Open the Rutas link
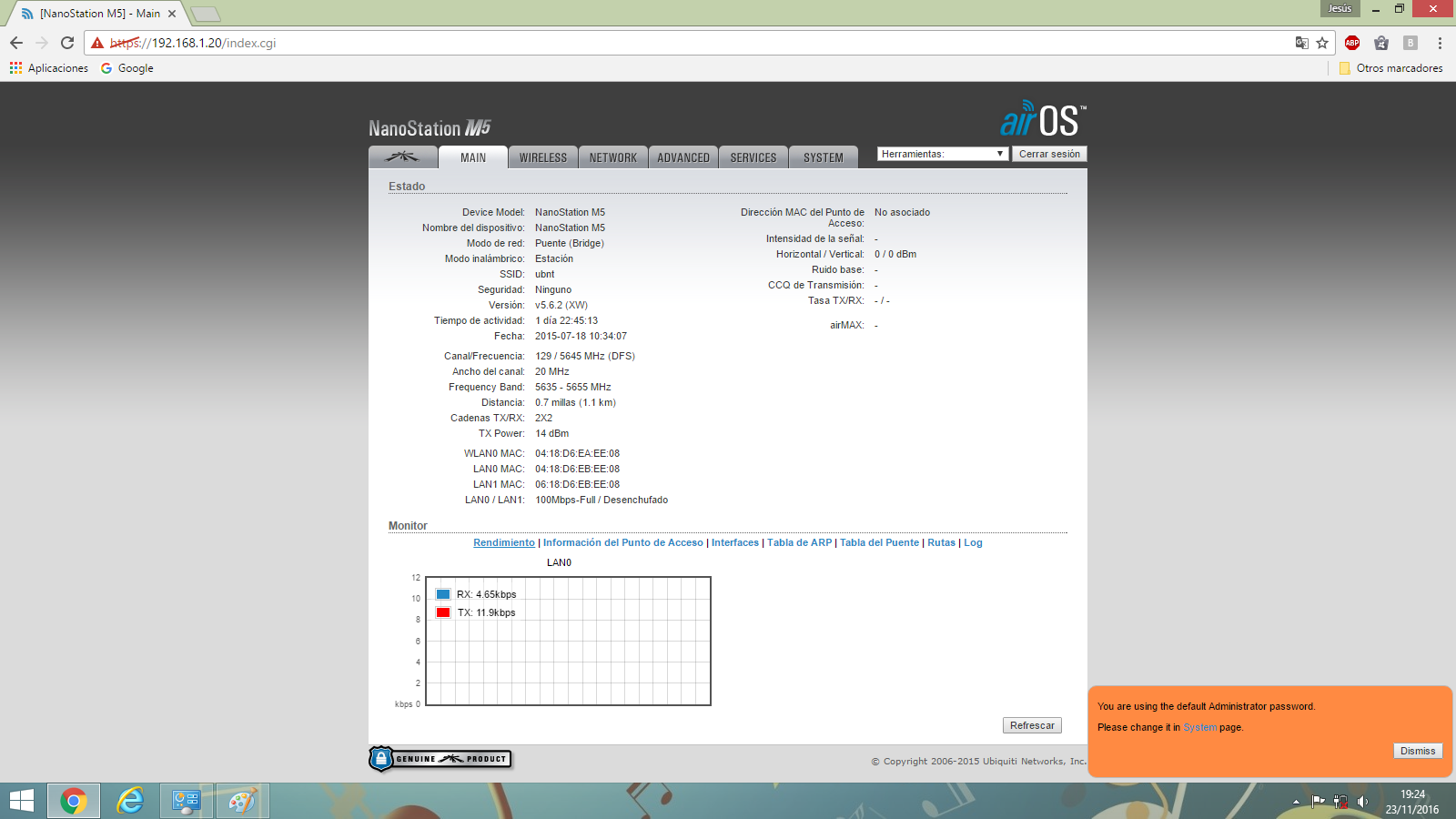Viewport: 1456px width, 819px height. tap(942, 542)
